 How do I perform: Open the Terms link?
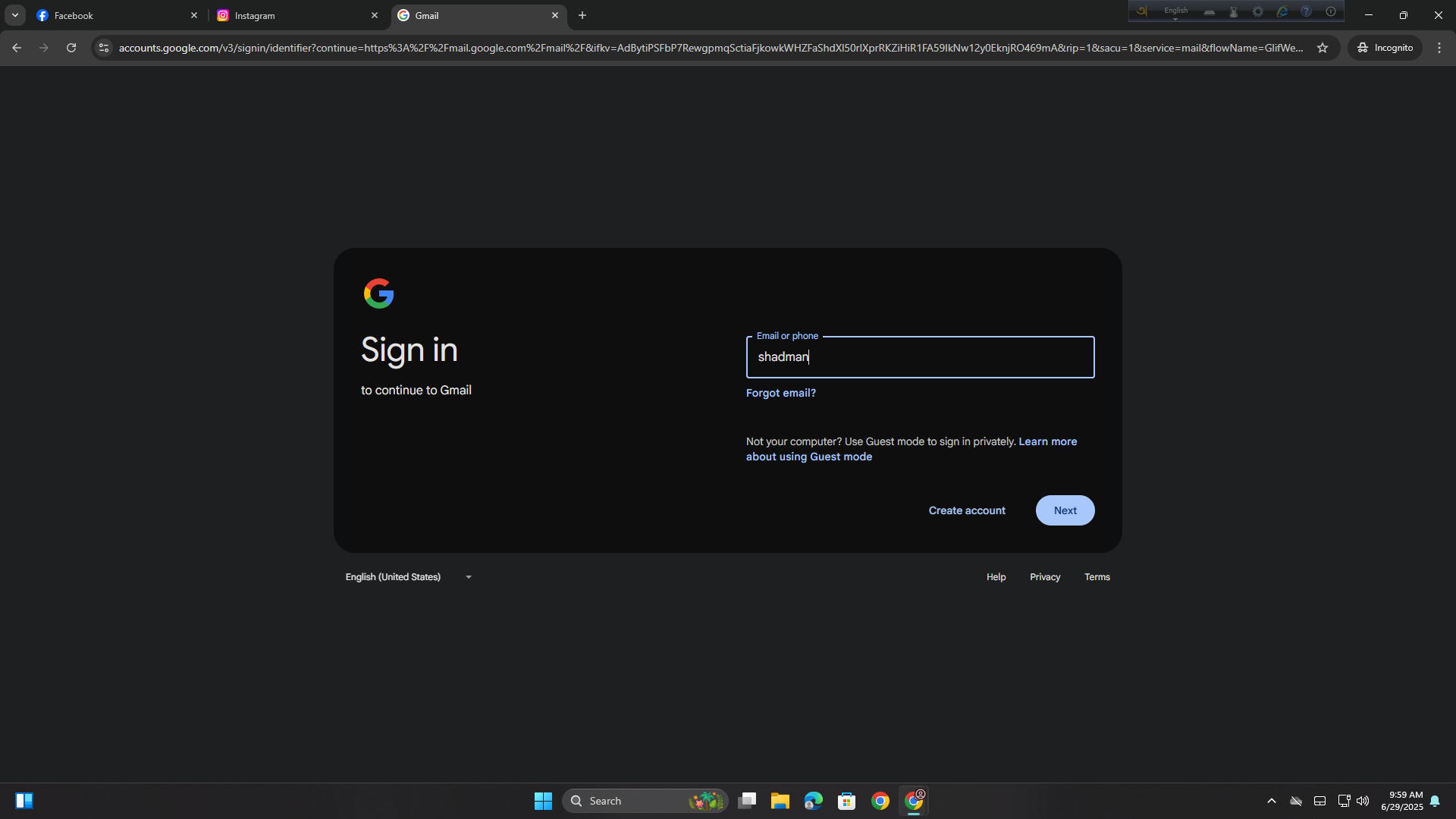coord(1097,577)
